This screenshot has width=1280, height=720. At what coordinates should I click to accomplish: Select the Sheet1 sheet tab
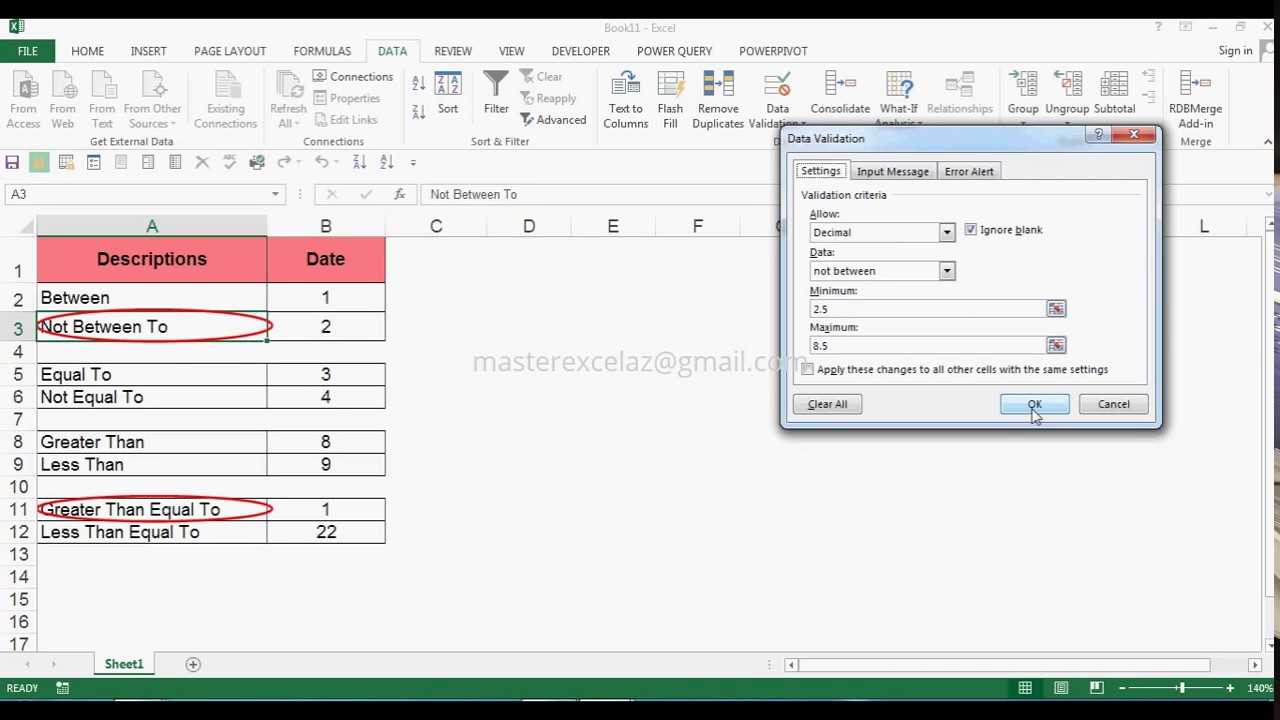click(x=124, y=664)
